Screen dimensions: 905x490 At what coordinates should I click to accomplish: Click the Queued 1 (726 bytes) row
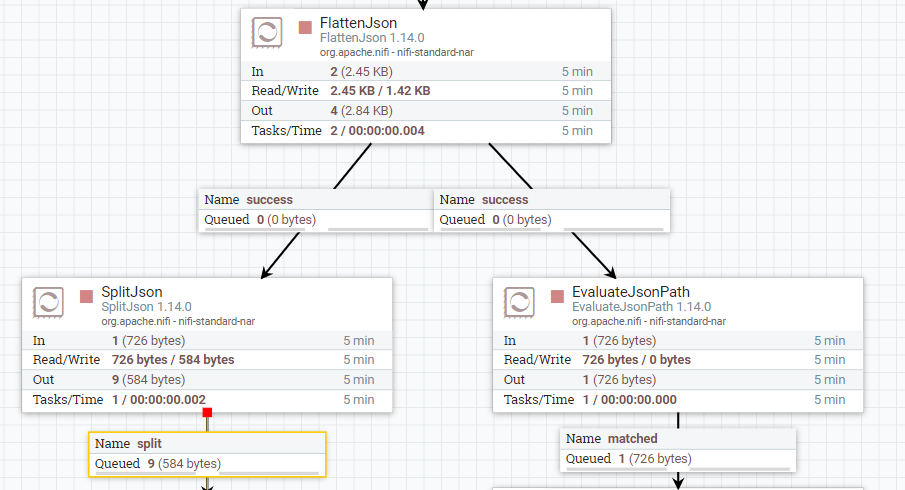678,459
